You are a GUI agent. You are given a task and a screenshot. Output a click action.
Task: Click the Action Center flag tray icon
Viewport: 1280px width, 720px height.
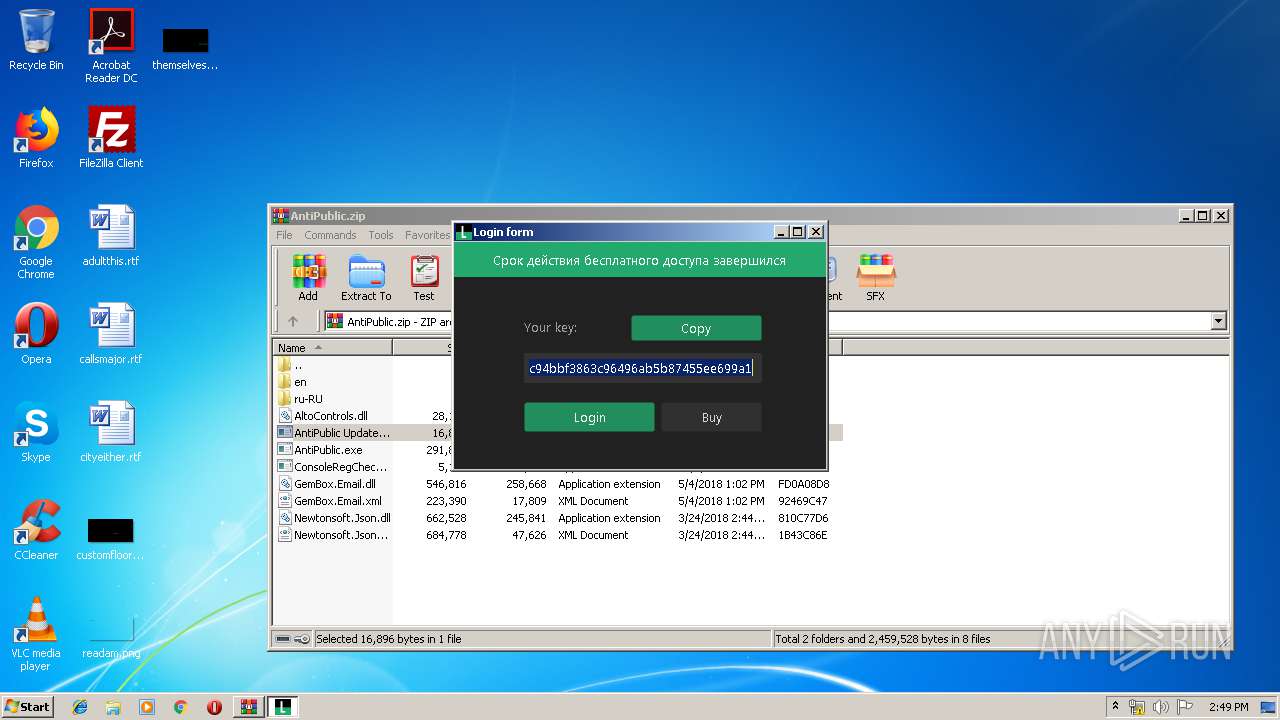[1183, 707]
